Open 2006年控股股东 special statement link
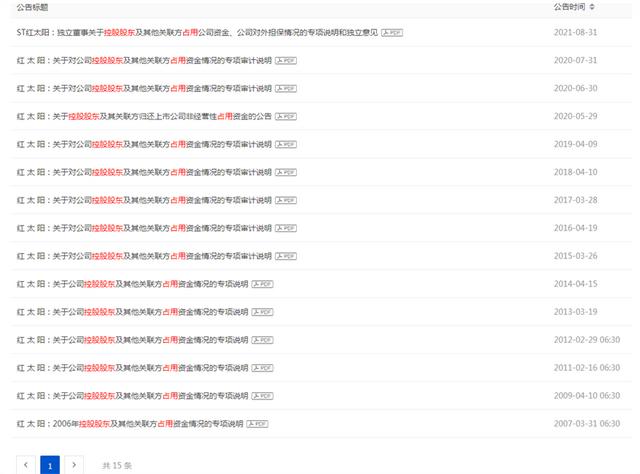The width and height of the screenshot is (640, 474). coord(130,424)
